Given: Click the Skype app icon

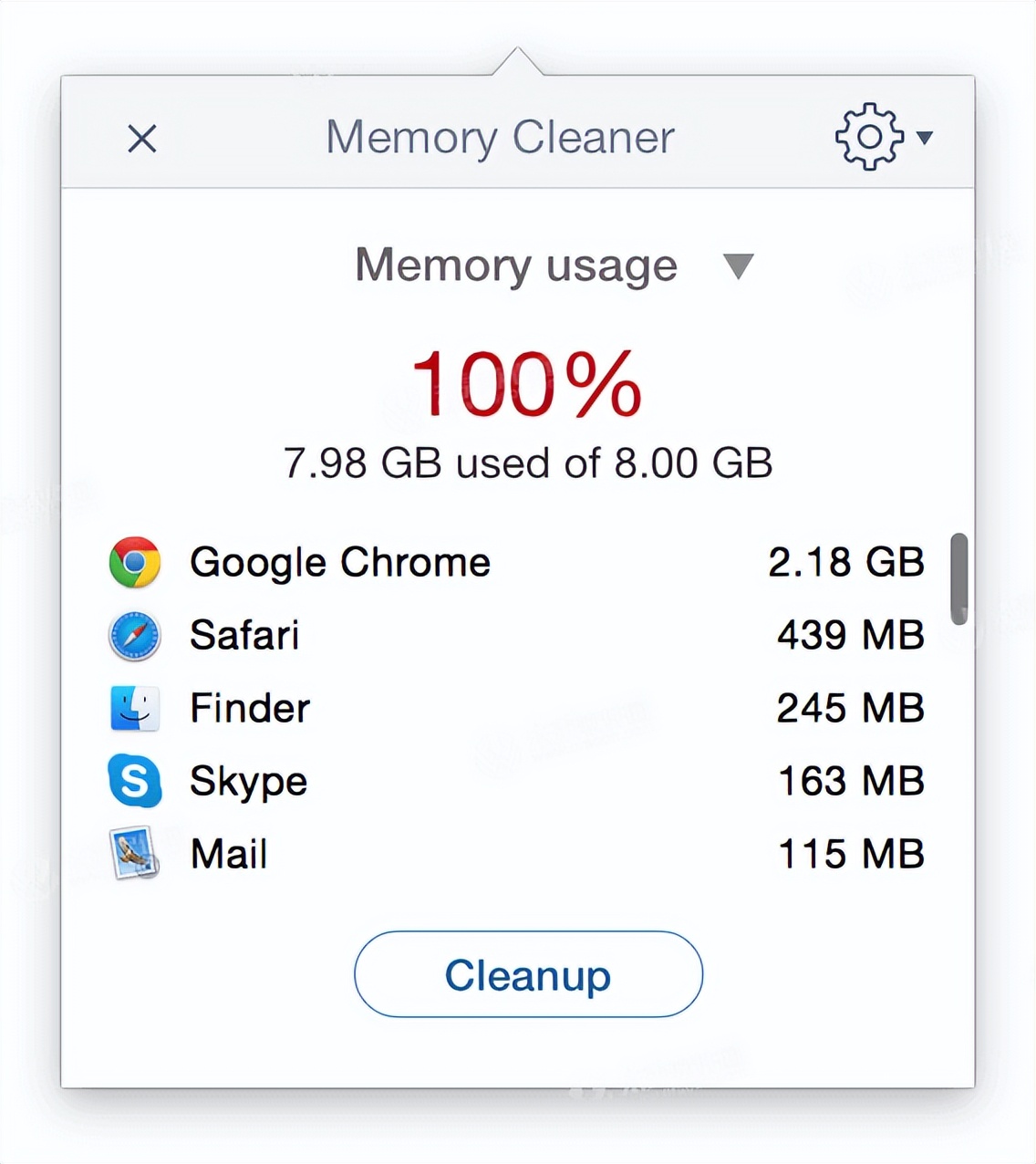Looking at the screenshot, I should coord(134,782).
